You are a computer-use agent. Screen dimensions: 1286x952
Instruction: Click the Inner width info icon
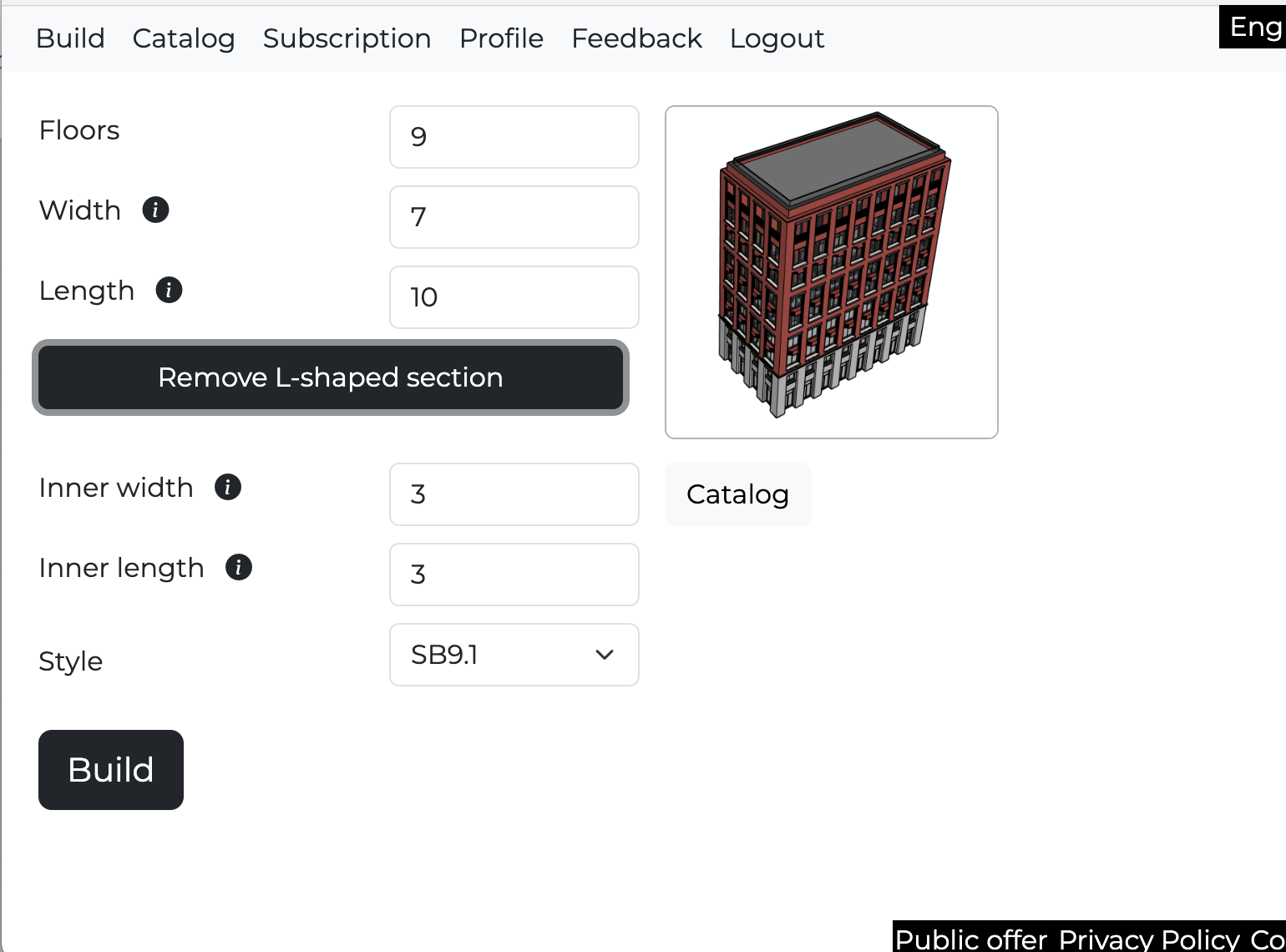(x=228, y=487)
